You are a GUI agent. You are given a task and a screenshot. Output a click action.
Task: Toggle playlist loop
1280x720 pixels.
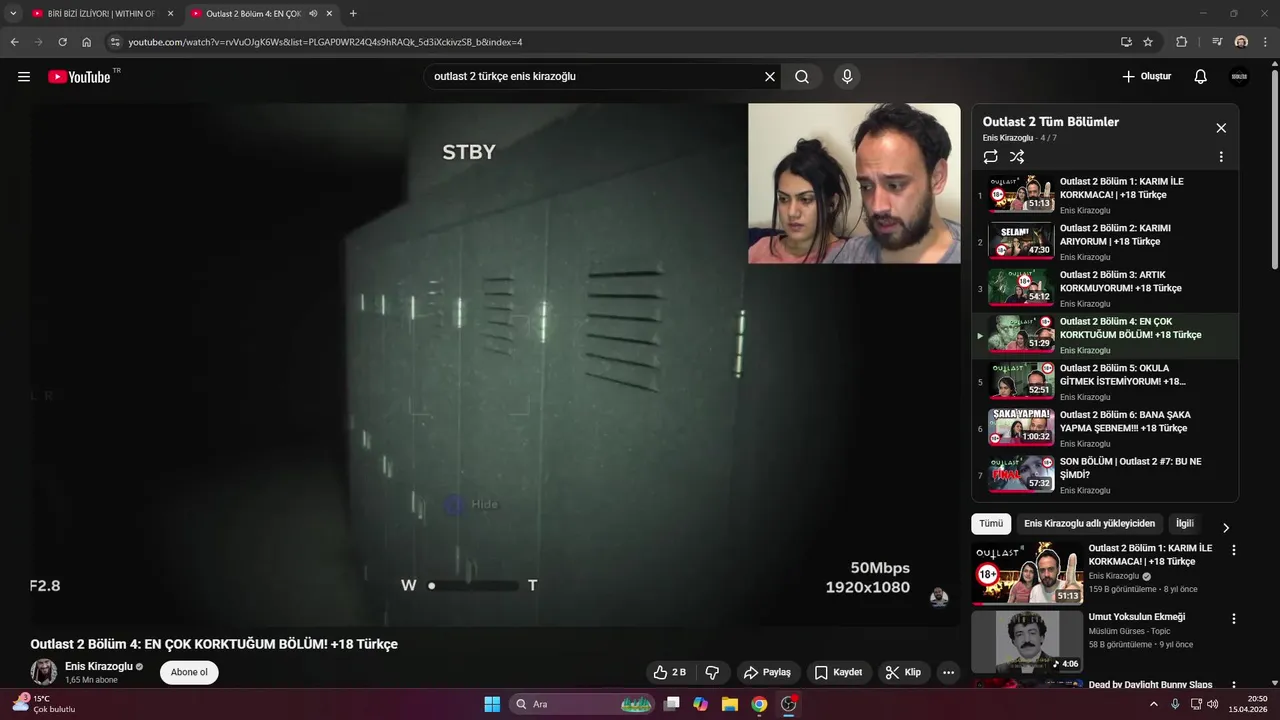point(991,157)
